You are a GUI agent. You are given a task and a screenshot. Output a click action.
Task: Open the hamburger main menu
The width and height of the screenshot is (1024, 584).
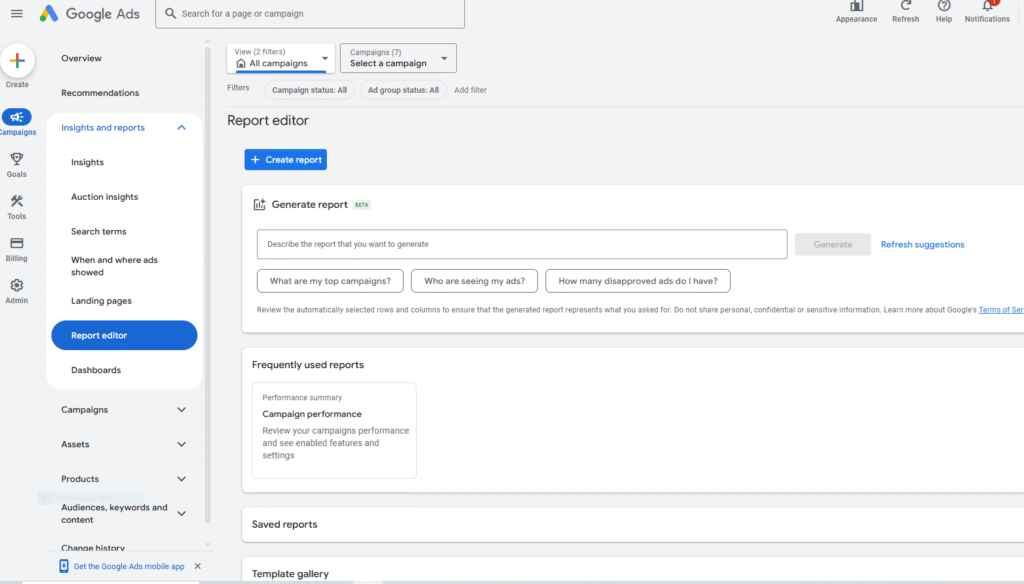16,13
